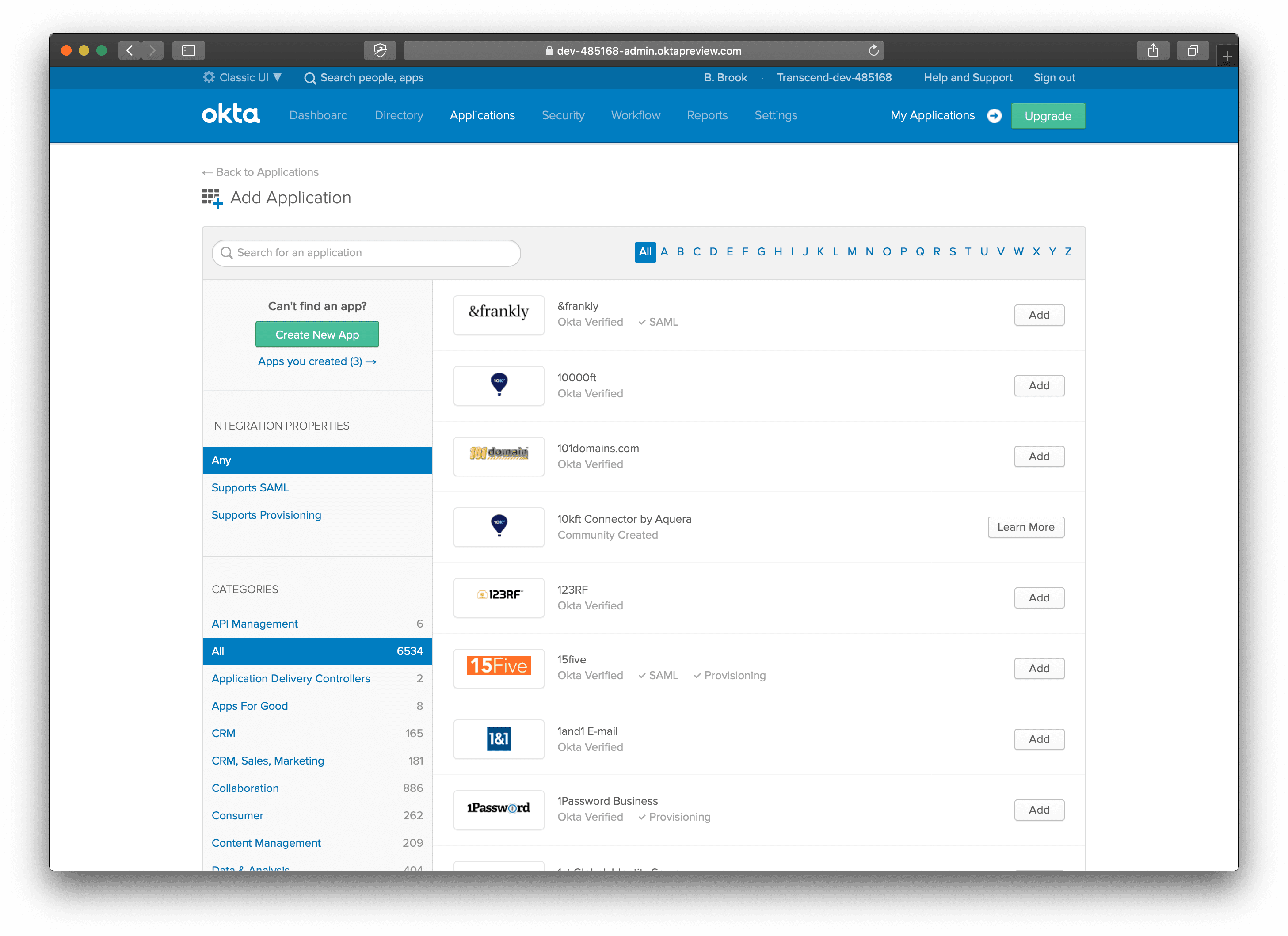Show all tabs with the tab overview icon
This screenshot has height=936, width=1288.
click(x=1193, y=50)
